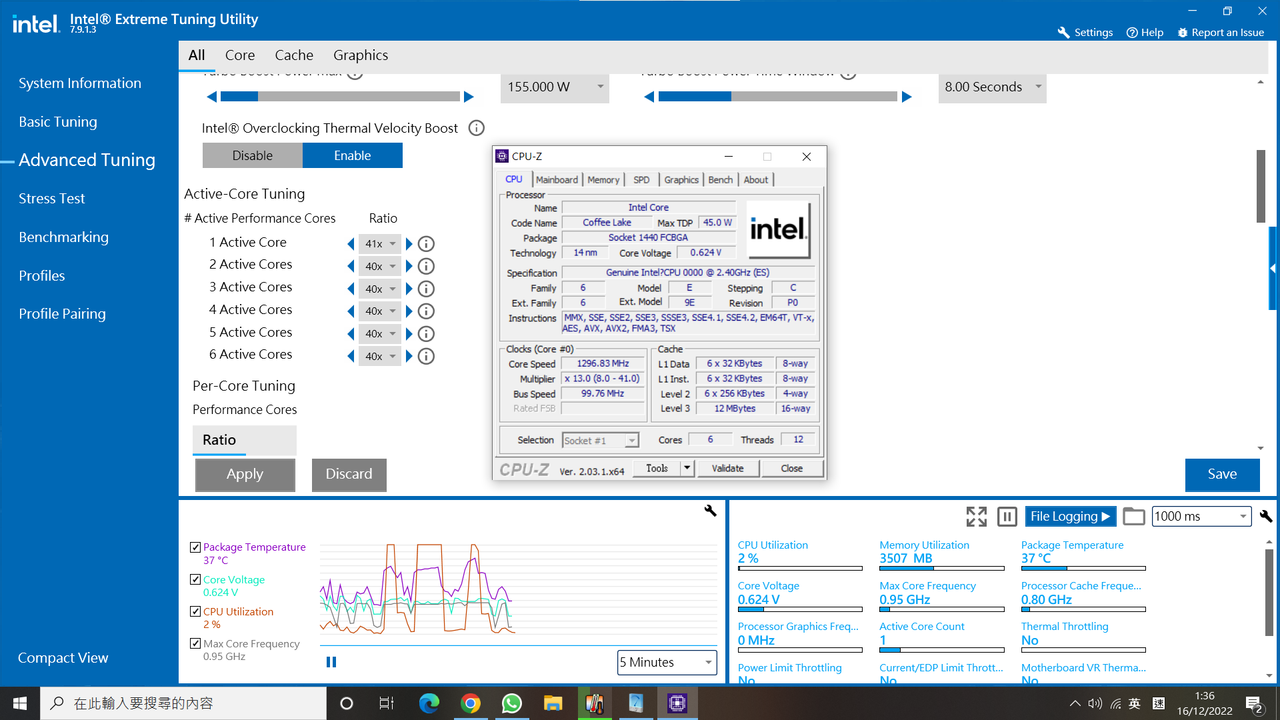This screenshot has width=1280, height=720.
Task: Click the Turbo Boost Power Max slider track
Action: 340,97
